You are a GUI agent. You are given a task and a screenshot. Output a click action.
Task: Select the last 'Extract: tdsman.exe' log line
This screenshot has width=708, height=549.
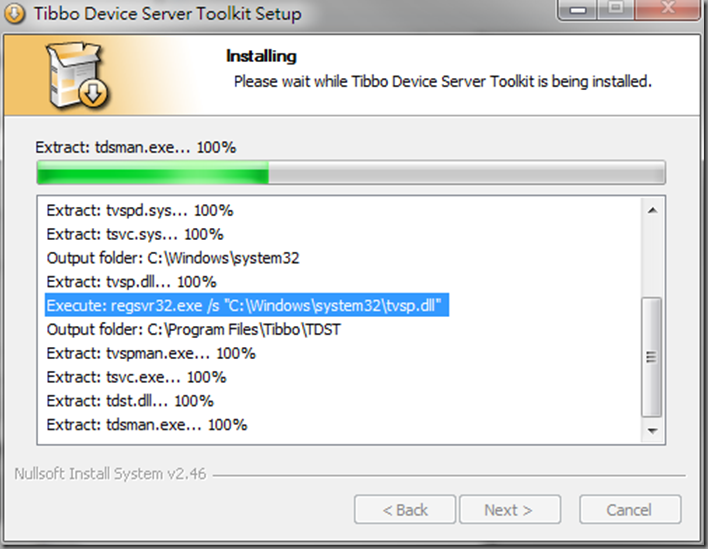pos(147,425)
